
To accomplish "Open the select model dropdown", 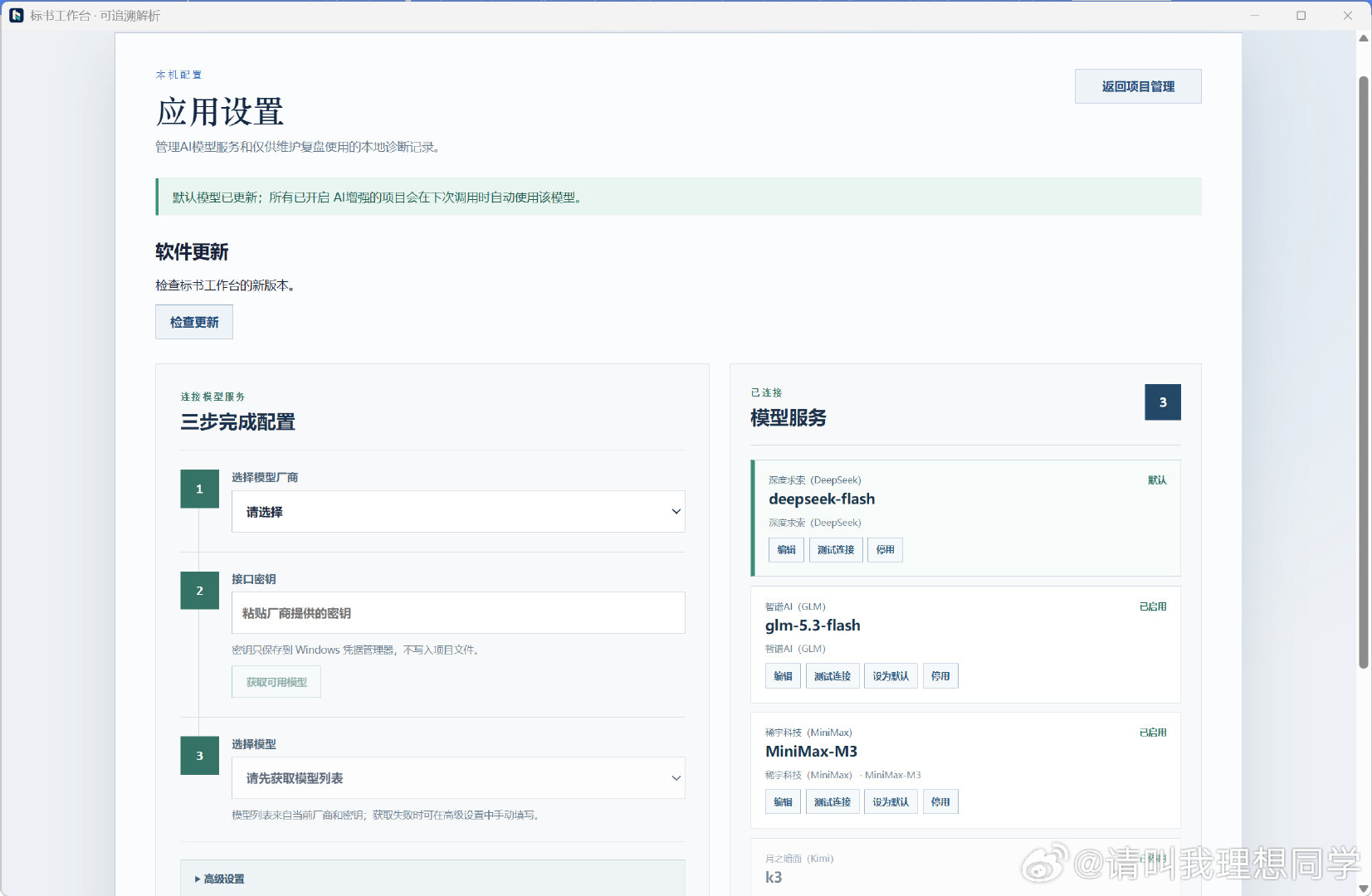I will click(x=458, y=778).
